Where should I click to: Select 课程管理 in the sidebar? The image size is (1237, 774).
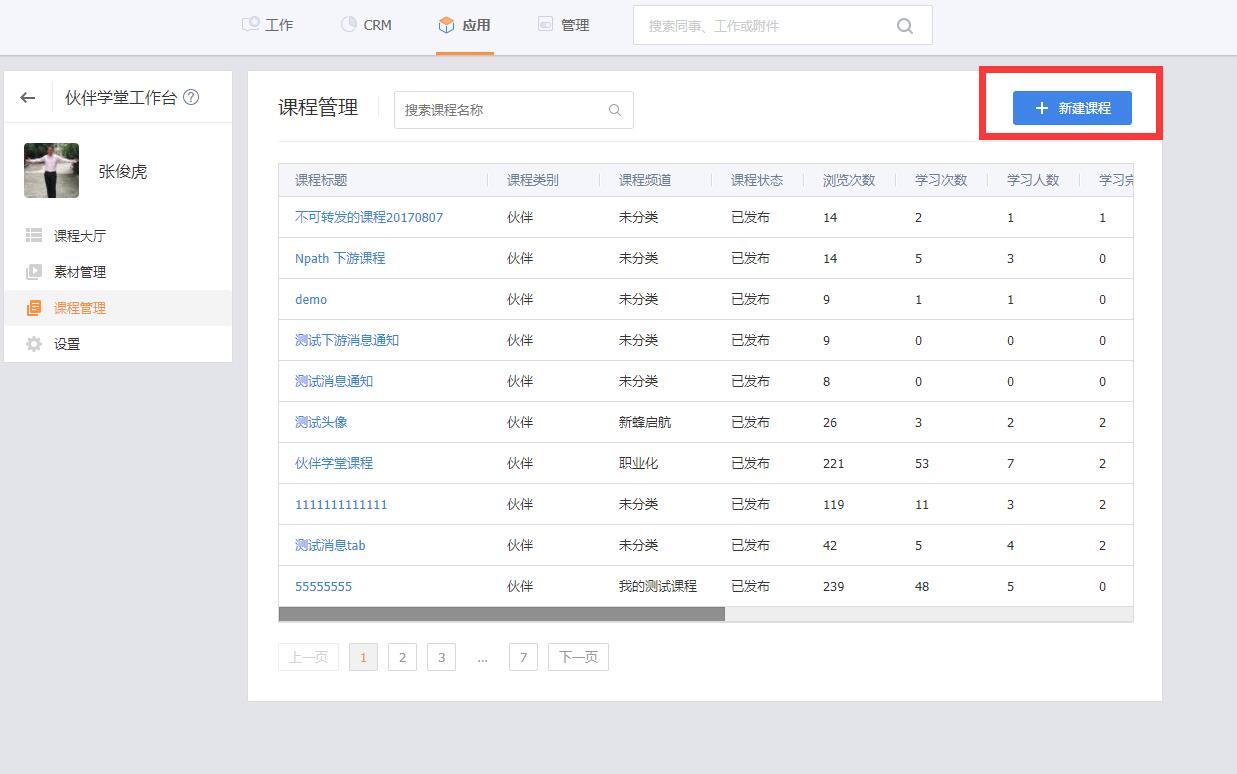tap(79, 308)
